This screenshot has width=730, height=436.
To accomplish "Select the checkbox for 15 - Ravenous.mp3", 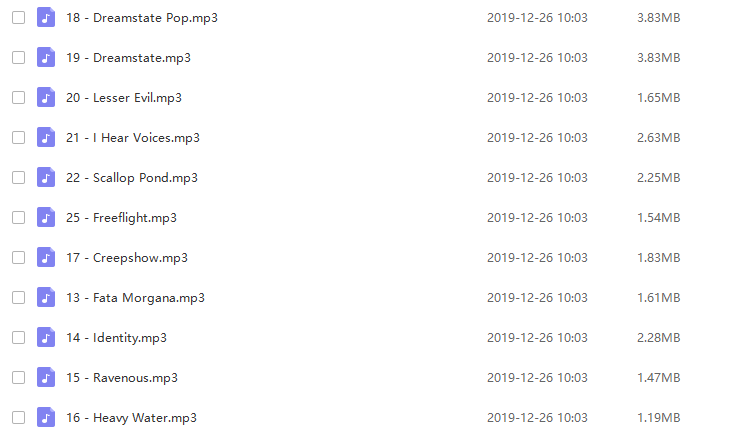I will click(x=19, y=378).
